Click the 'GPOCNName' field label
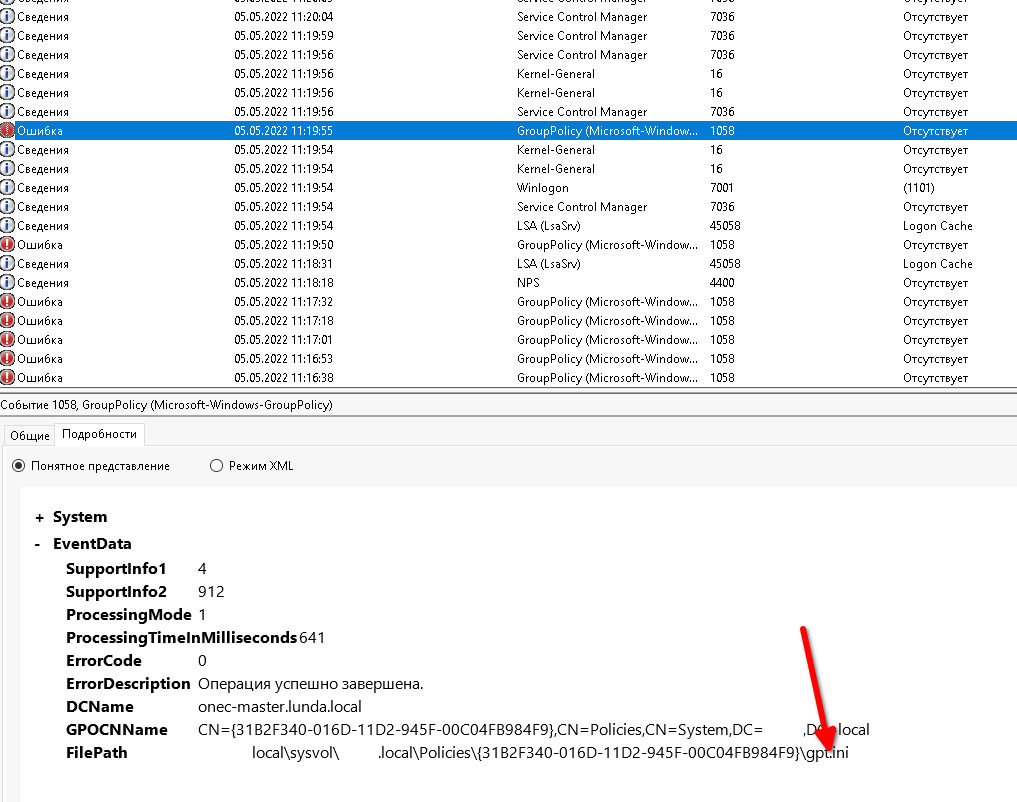The width and height of the screenshot is (1017, 802). (x=117, y=730)
